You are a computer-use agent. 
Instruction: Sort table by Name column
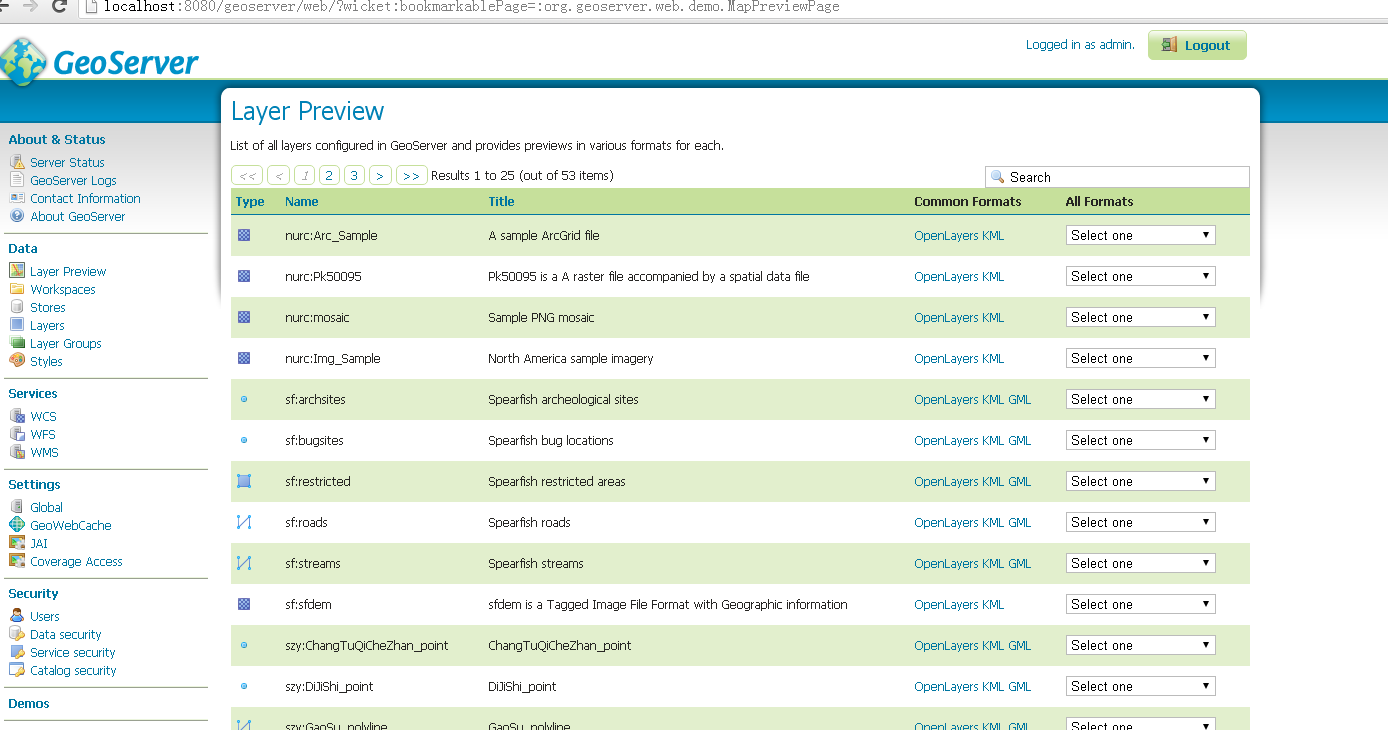tap(301, 201)
